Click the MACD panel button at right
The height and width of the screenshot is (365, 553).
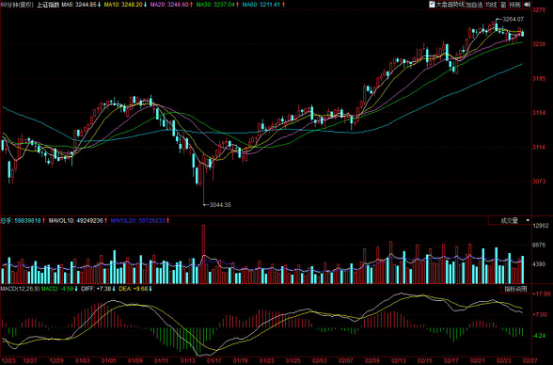[515, 289]
